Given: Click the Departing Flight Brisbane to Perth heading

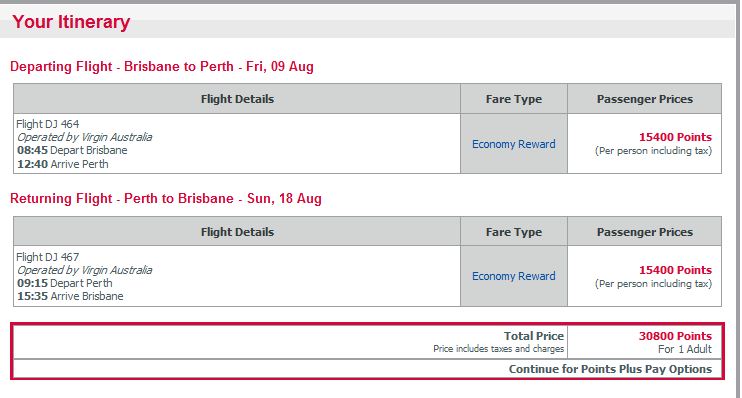Looking at the screenshot, I should 162,66.
